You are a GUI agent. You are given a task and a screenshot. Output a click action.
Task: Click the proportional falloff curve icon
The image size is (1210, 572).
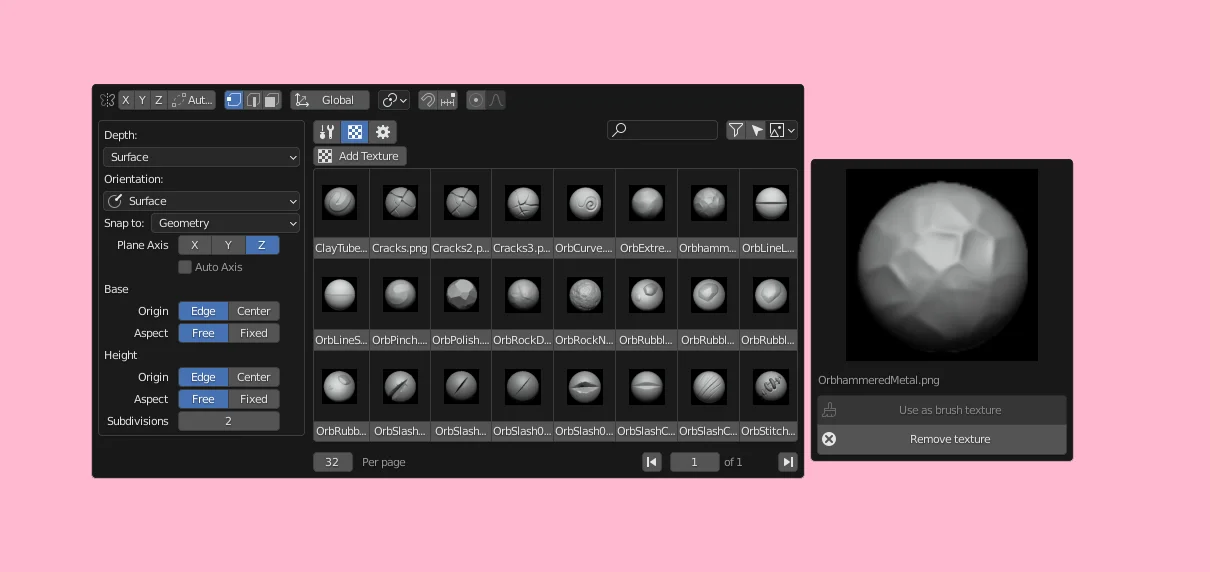(496, 100)
